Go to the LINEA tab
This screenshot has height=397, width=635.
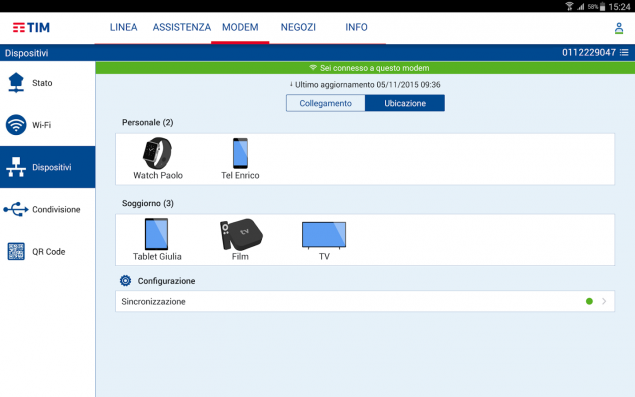124,27
